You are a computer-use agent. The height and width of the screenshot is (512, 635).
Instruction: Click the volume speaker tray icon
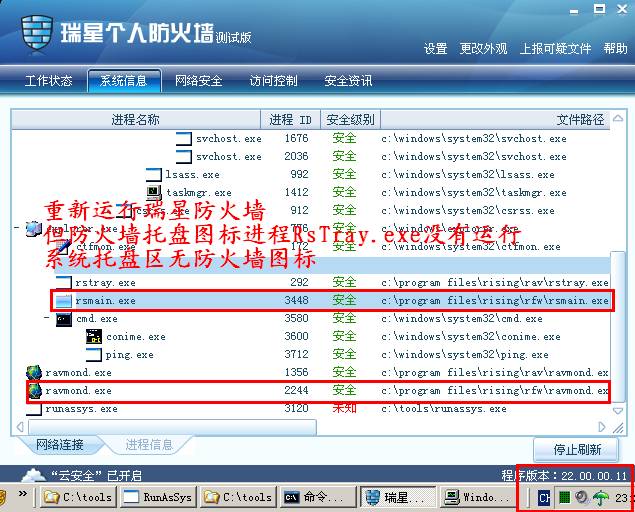pyautogui.click(x=582, y=497)
